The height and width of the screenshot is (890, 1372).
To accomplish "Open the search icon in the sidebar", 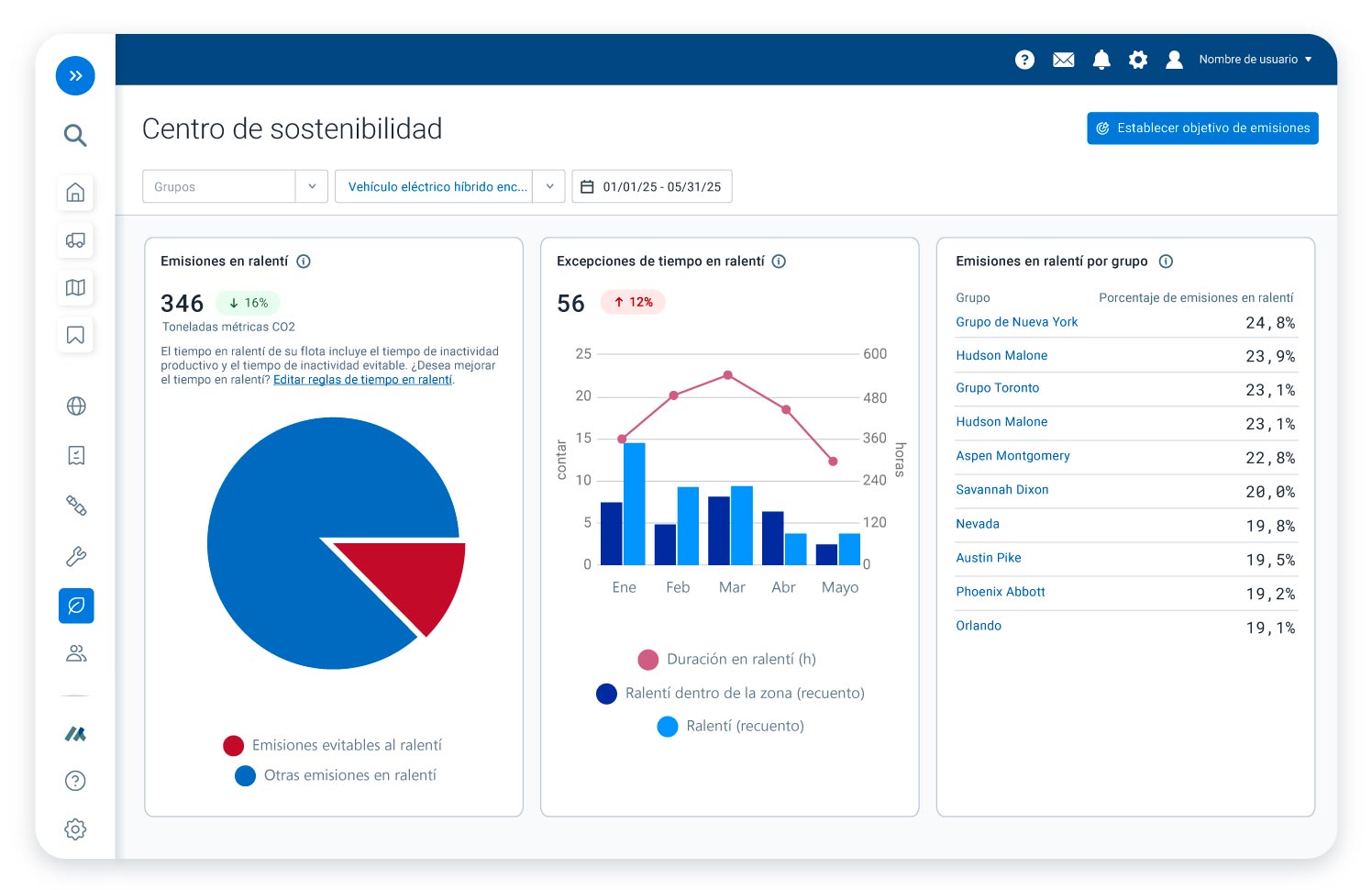I will pyautogui.click(x=75, y=135).
